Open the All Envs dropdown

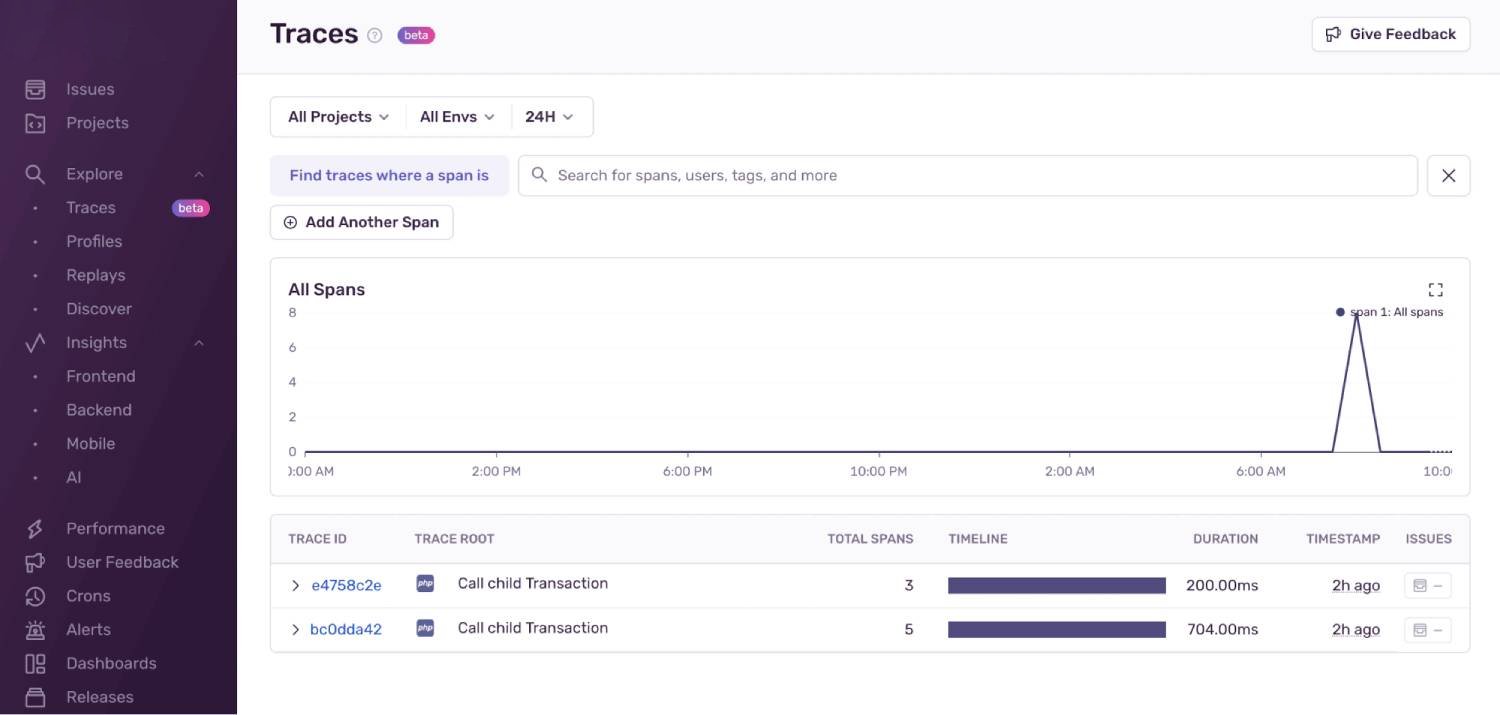coord(456,116)
